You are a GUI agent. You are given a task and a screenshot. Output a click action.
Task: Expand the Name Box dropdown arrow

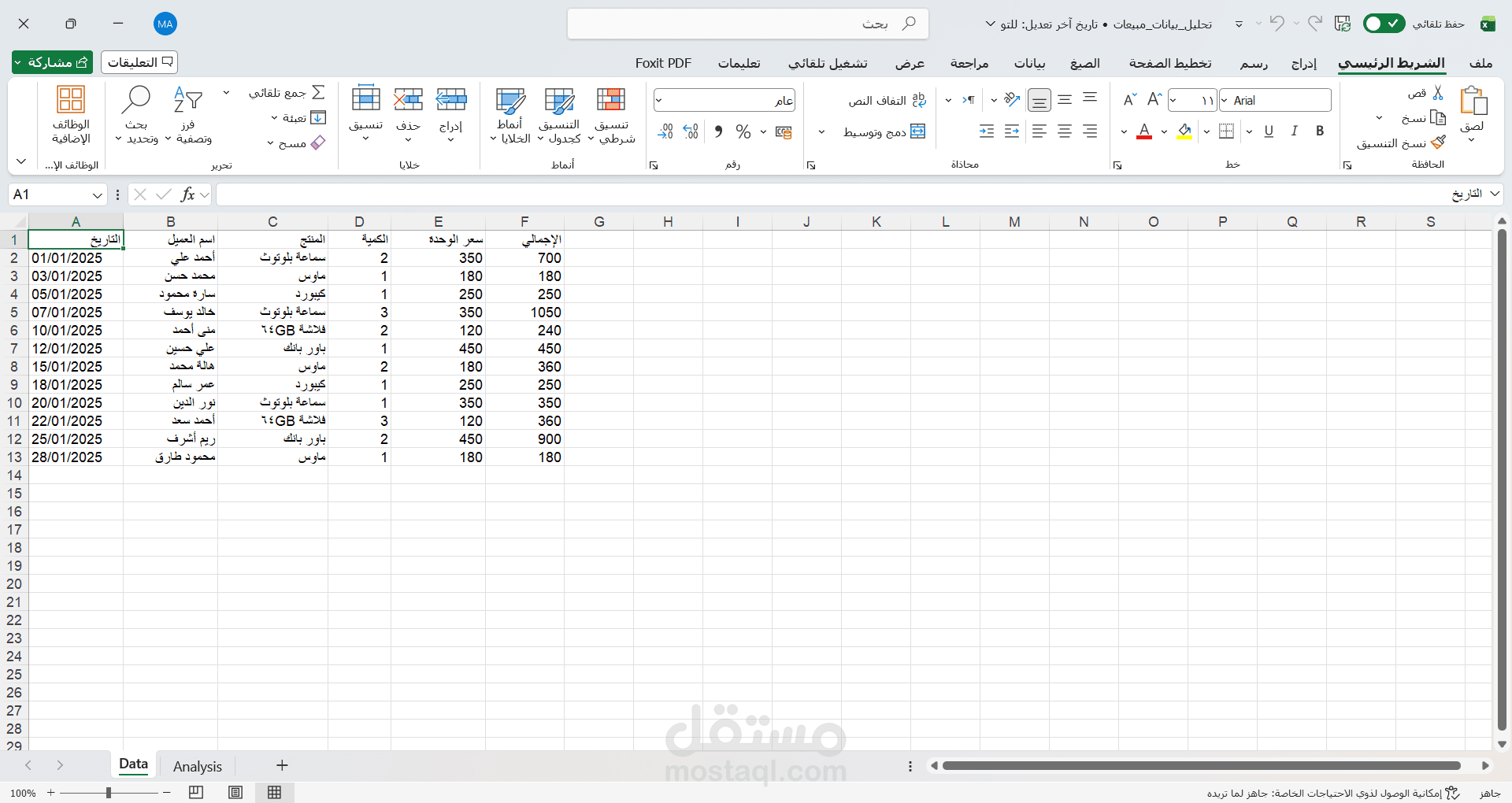98,194
